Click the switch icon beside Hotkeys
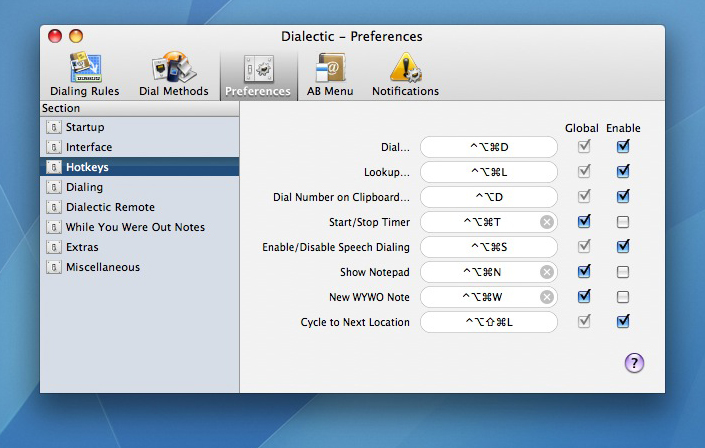The height and width of the screenshot is (448, 705). (x=54, y=167)
